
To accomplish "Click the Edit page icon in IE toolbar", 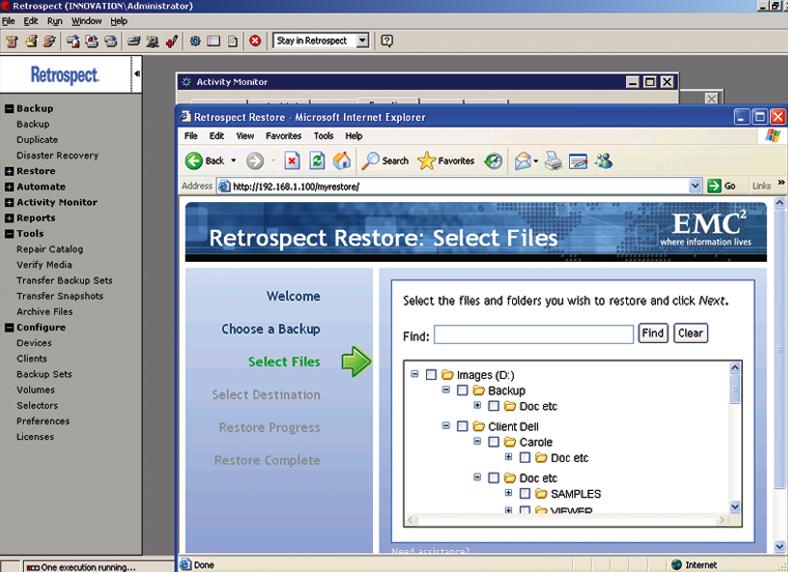I will (578, 161).
